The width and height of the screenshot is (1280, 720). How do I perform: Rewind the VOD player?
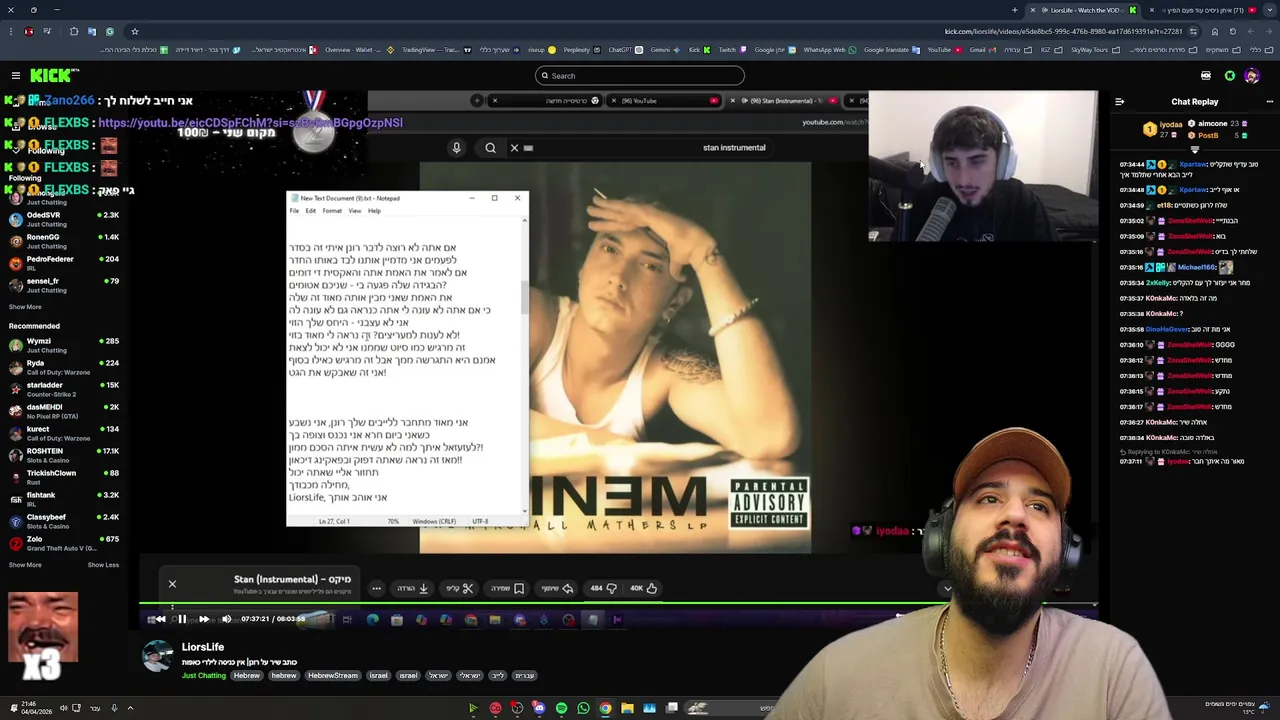[160, 619]
